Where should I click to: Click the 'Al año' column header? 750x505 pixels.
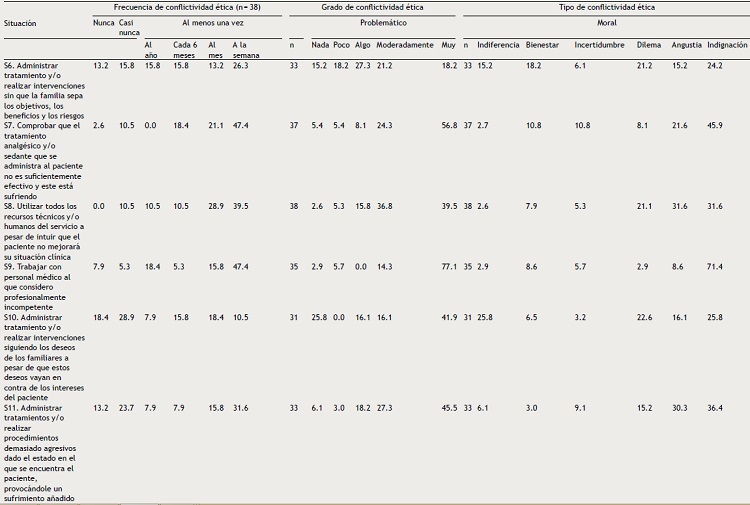click(151, 50)
